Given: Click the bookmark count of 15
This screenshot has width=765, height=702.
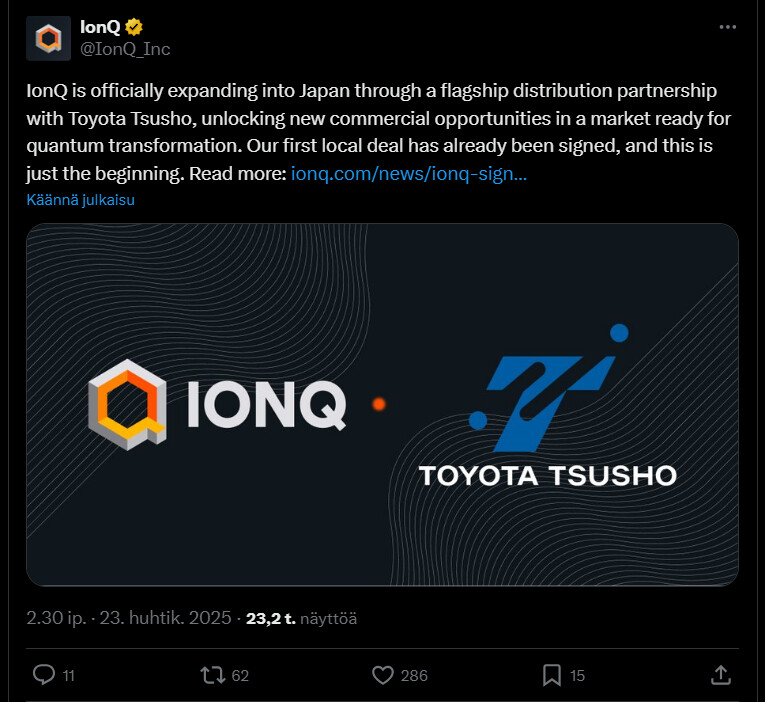Looking at the screenshot, I should tap(577, 676).
